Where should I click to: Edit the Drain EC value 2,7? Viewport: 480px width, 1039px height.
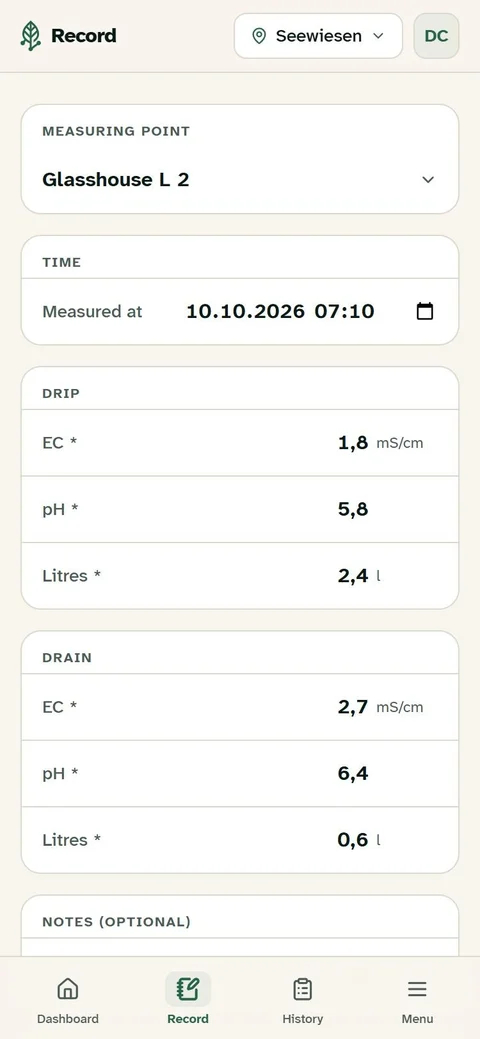point(353,707)
